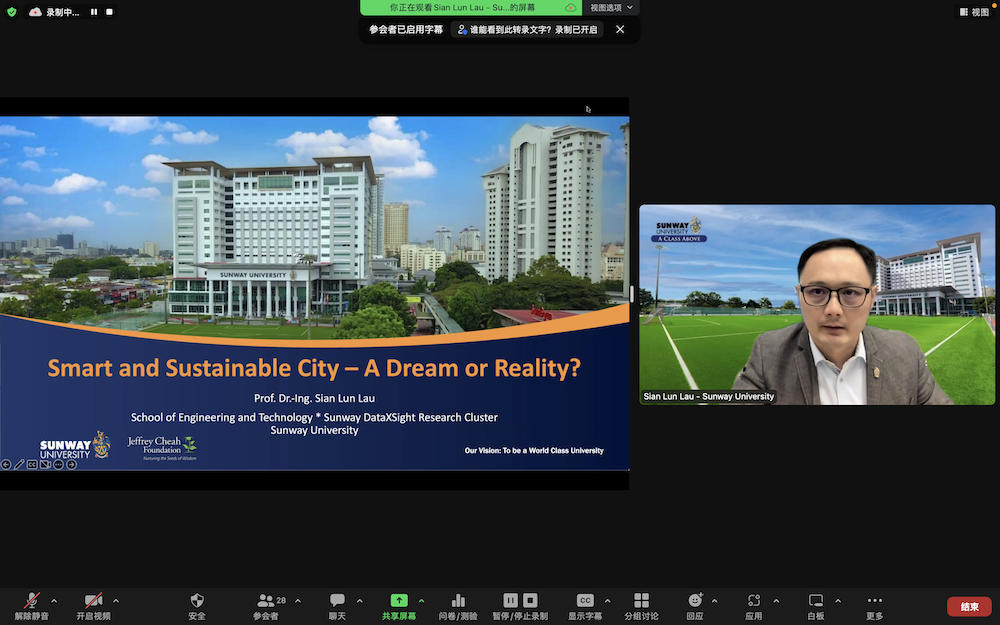Select Sian Lun Lau's video tile
The width and height of the screenshot is (1000, 625).
click(x=817, y=304)
